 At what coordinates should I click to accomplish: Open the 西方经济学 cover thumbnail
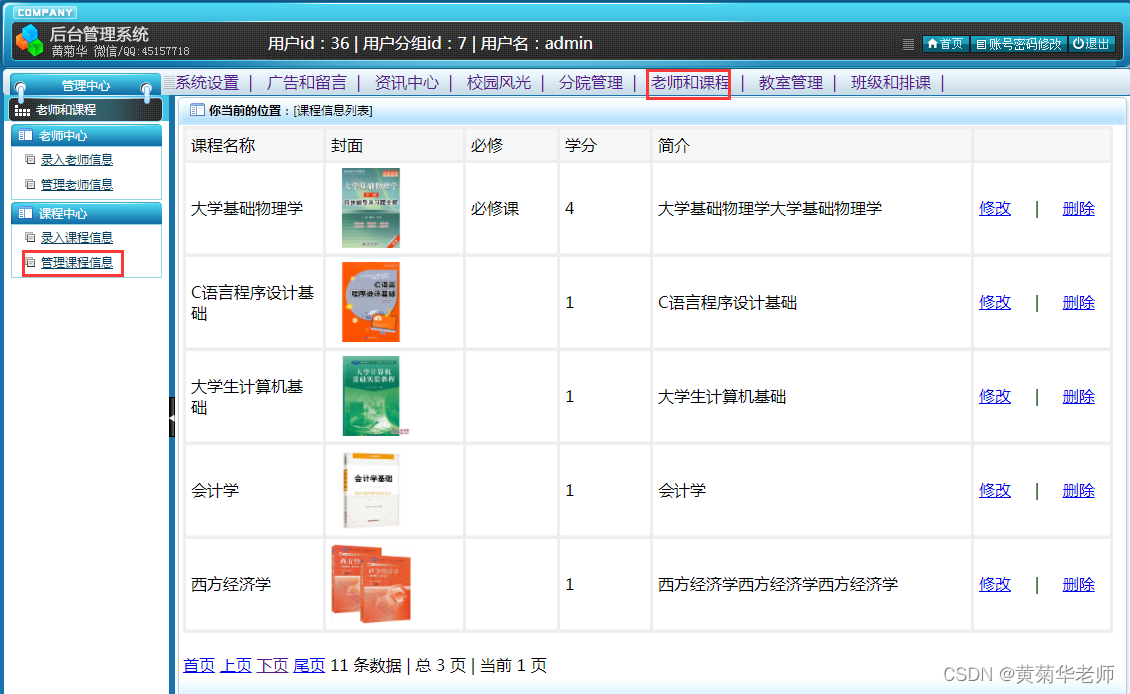(x=371, y=584)
